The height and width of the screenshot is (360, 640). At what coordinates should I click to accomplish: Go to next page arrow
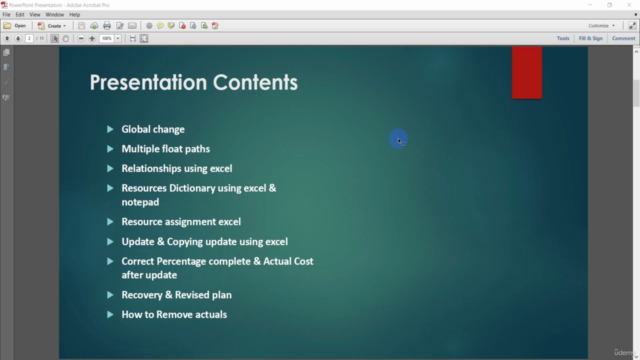point(18,38)
